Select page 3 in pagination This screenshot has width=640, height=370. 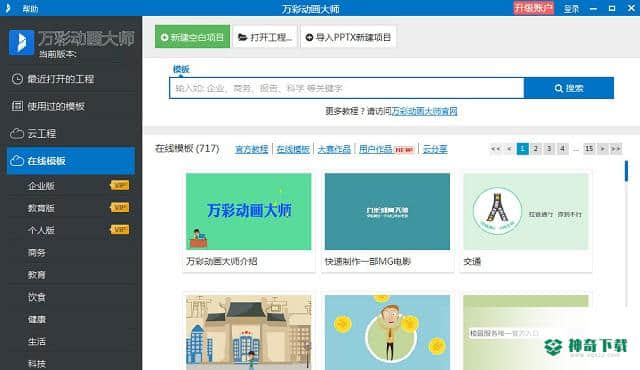(549, 149)
